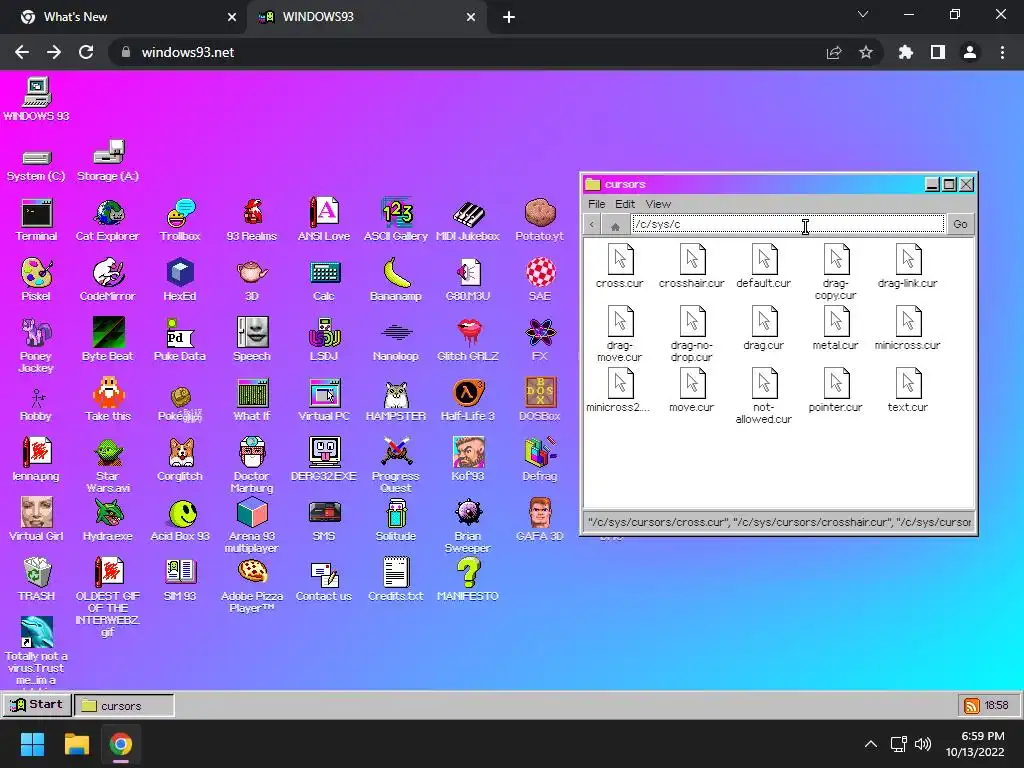Expand the tab search chevron in Chrome

863,14
